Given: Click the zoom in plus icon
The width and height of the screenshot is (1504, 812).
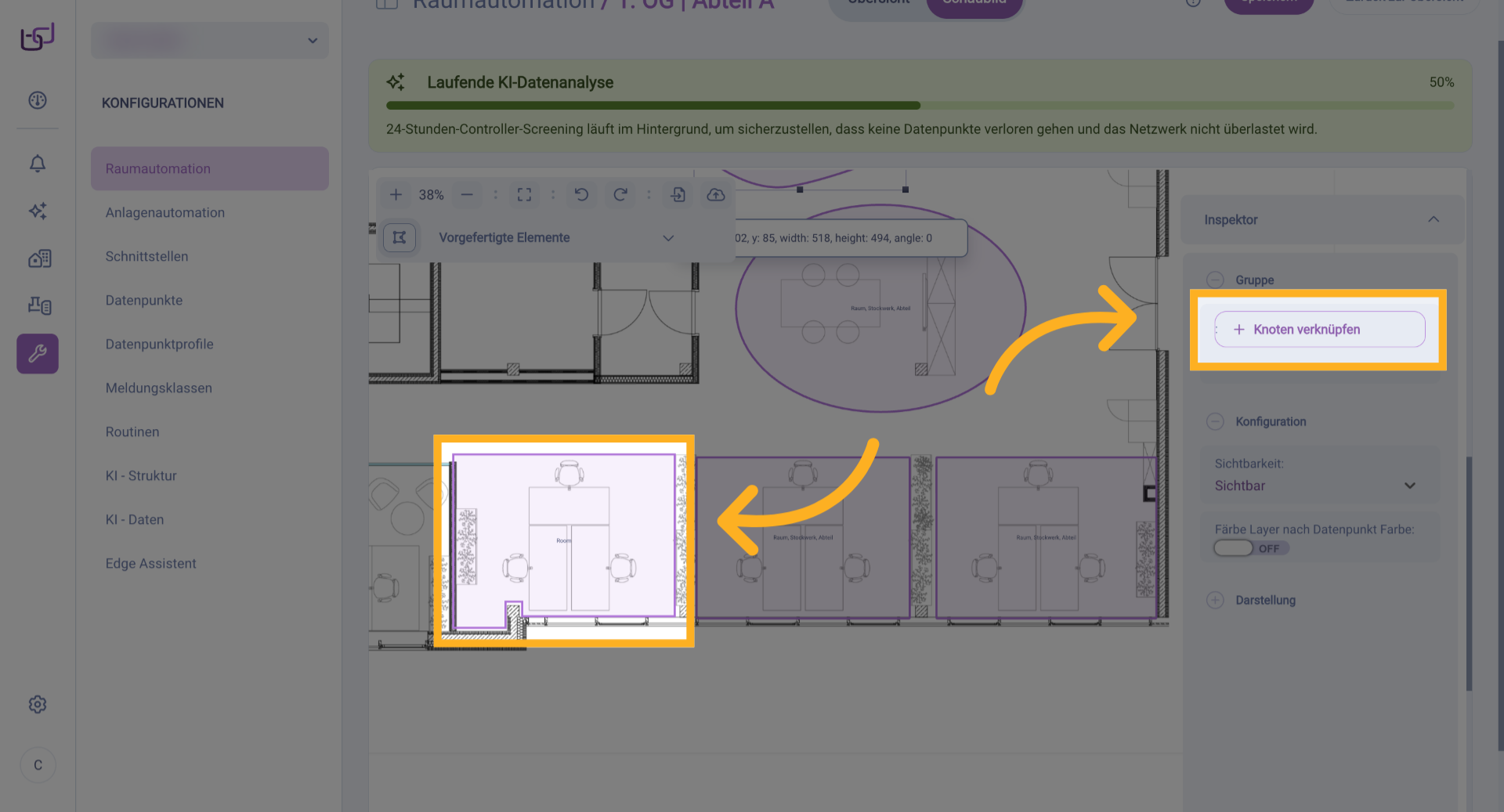Looking at the screenshot, I should coord(396,195).
